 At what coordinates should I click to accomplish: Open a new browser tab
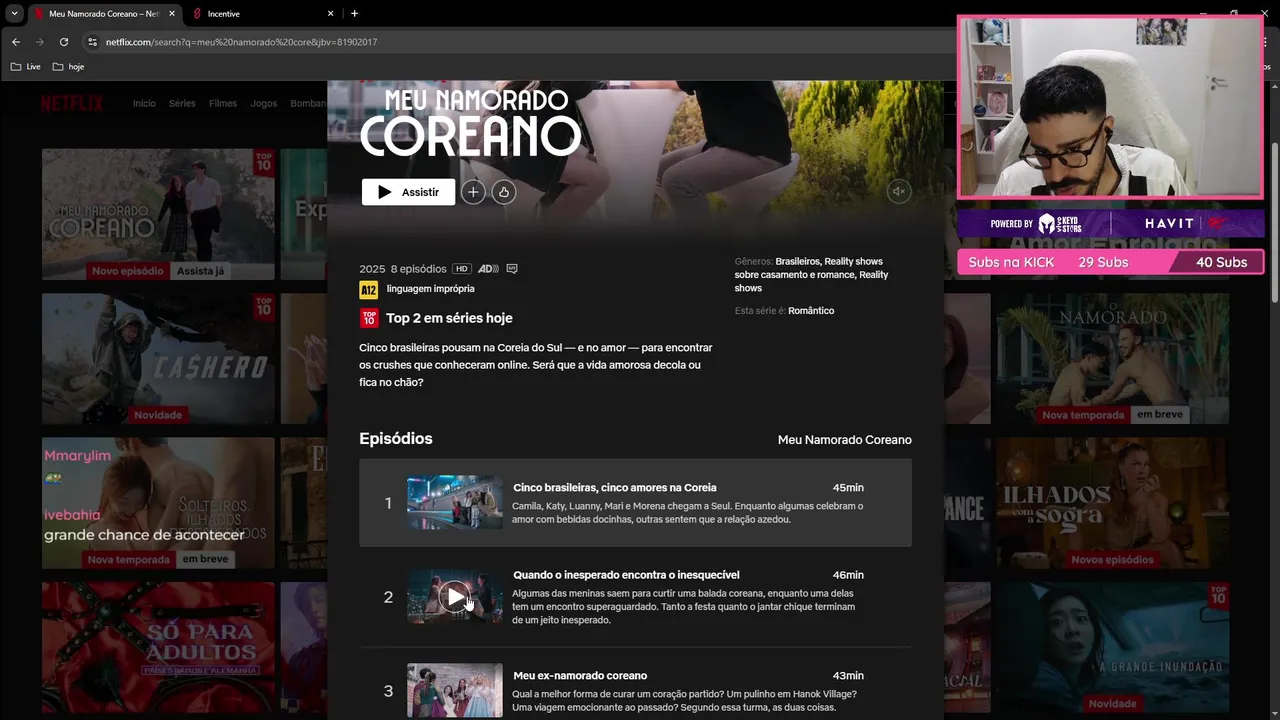tap(354, 14)
